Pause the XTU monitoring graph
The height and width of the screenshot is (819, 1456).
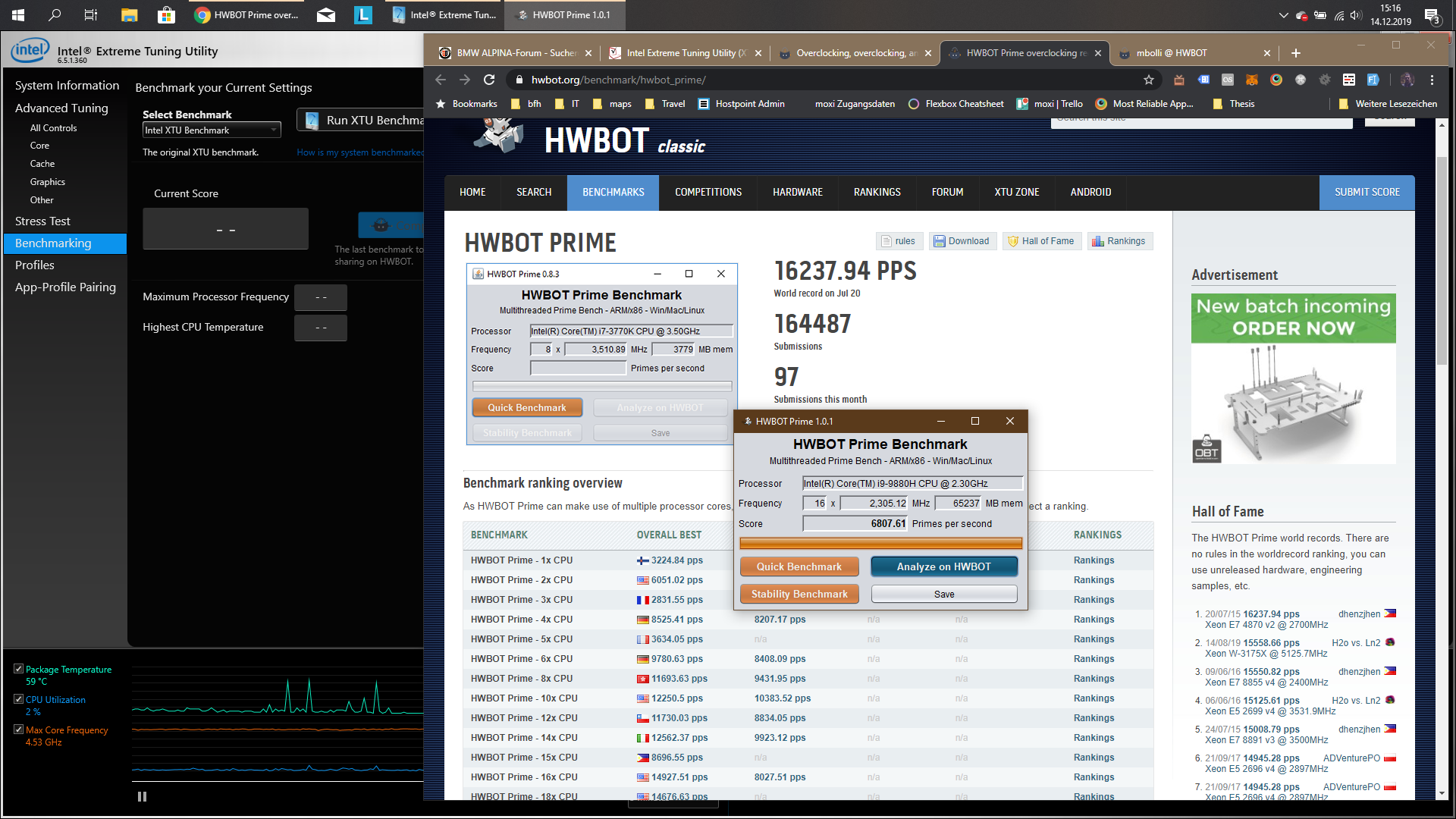[x=142, y=796]
